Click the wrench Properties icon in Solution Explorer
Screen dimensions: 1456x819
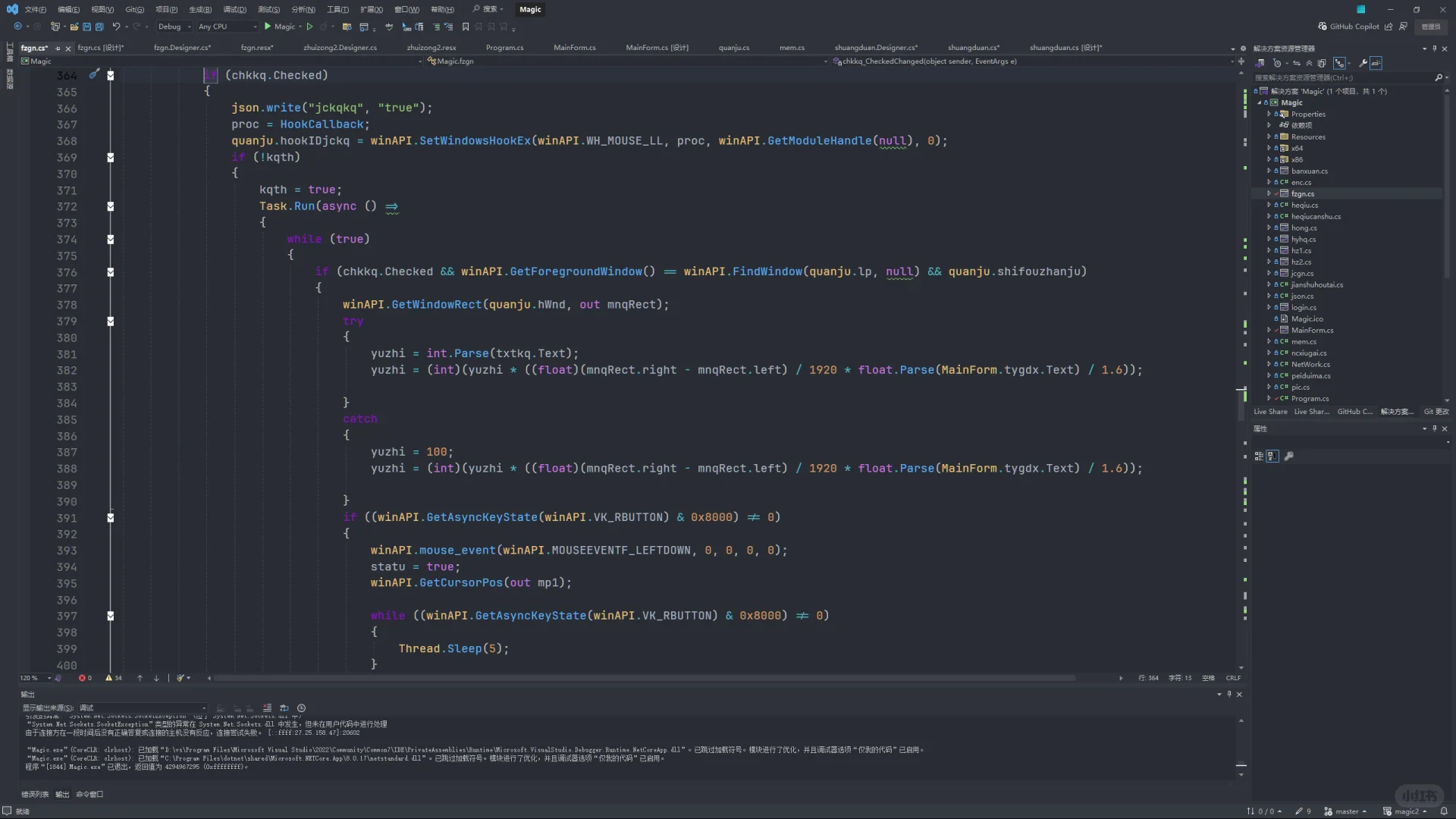pos(1363,63)
